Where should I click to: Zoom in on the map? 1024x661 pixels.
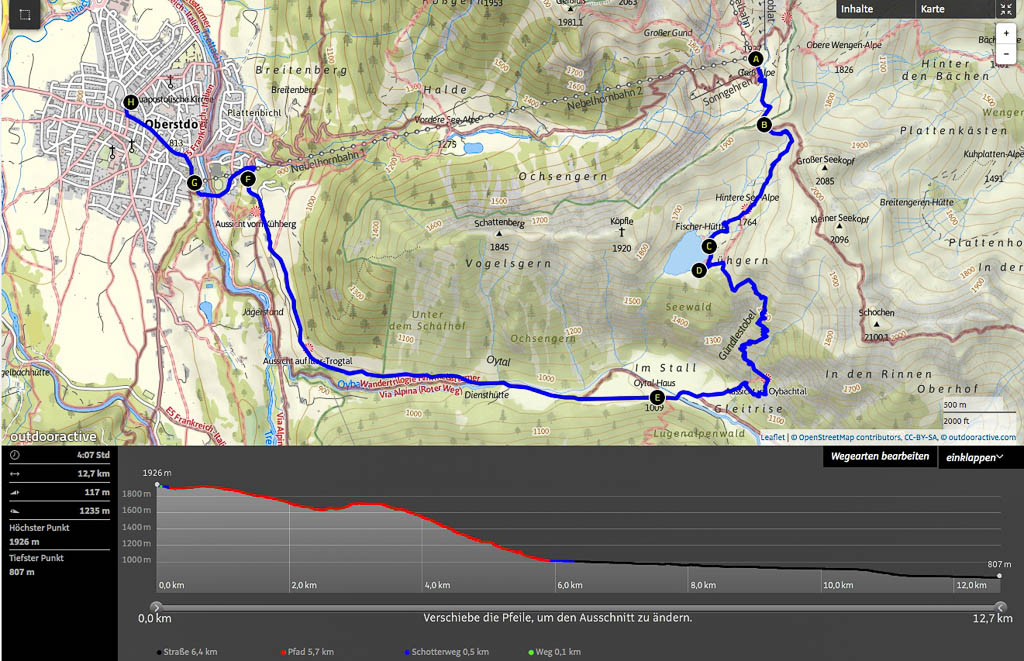tap(1005, 33)
